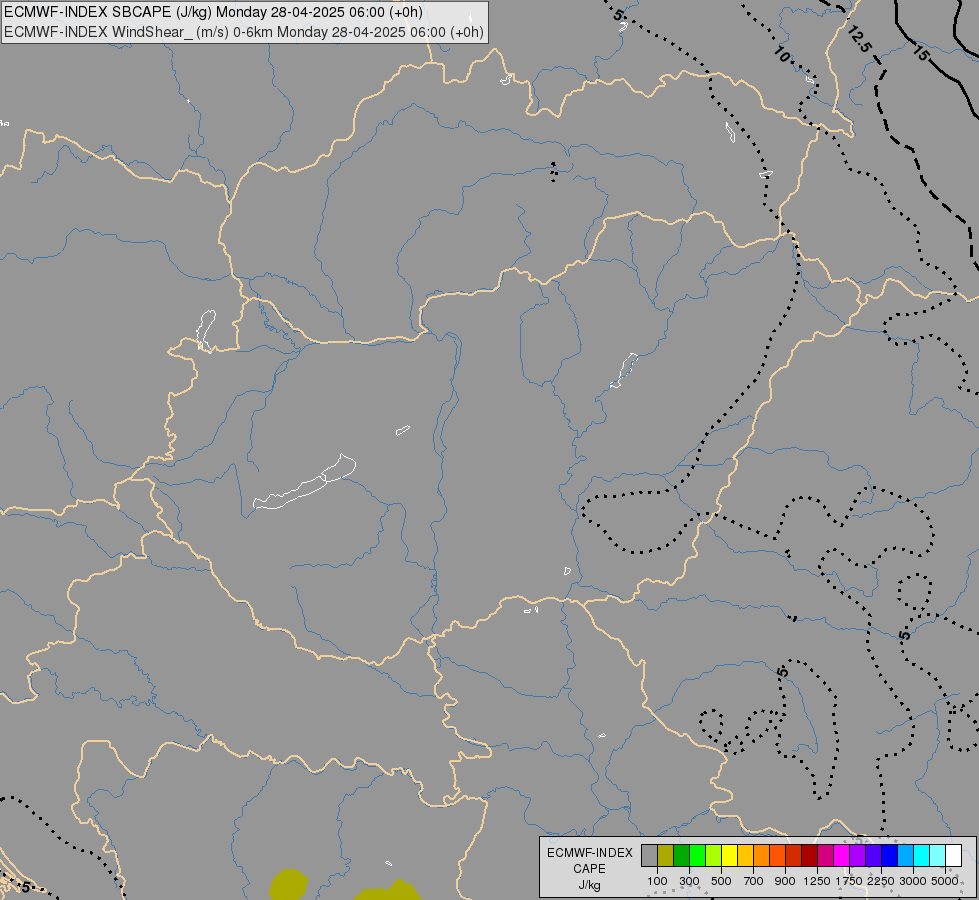979x900 pixels.
Task: Click the legend value 700
Action: click(x=754, y=881)
